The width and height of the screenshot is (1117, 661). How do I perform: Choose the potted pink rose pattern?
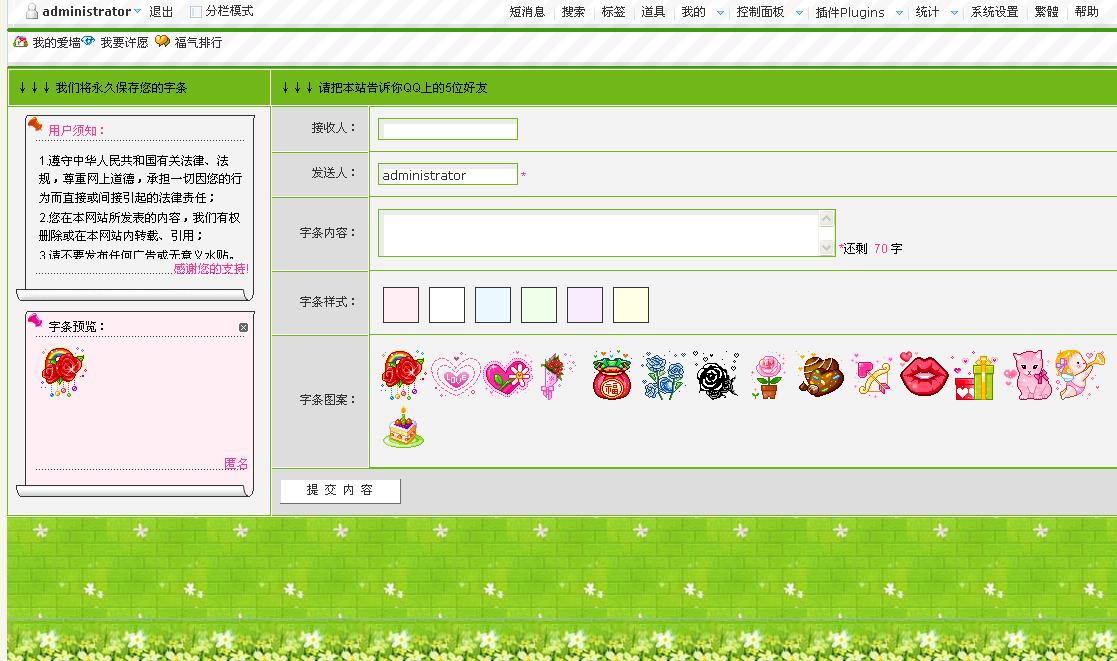pyautogui.click(x=767, y=376)
